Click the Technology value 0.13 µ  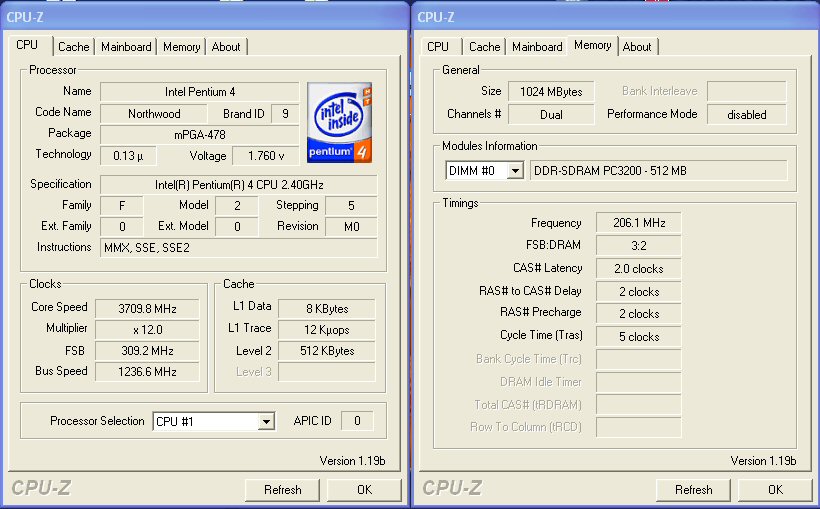[x=128, y=156]
